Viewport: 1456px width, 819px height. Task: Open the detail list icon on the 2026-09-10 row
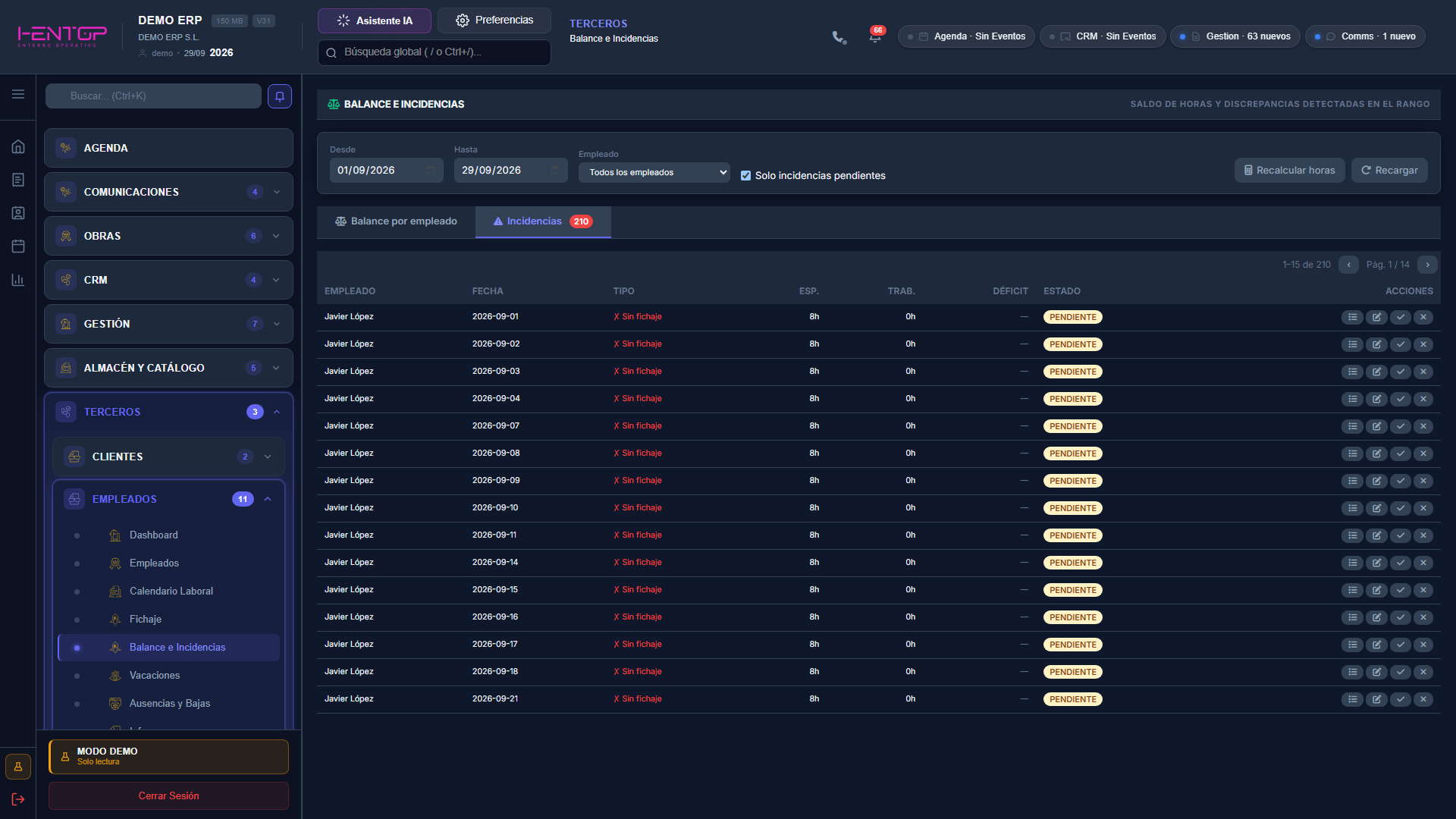(x=1352, y=508)
